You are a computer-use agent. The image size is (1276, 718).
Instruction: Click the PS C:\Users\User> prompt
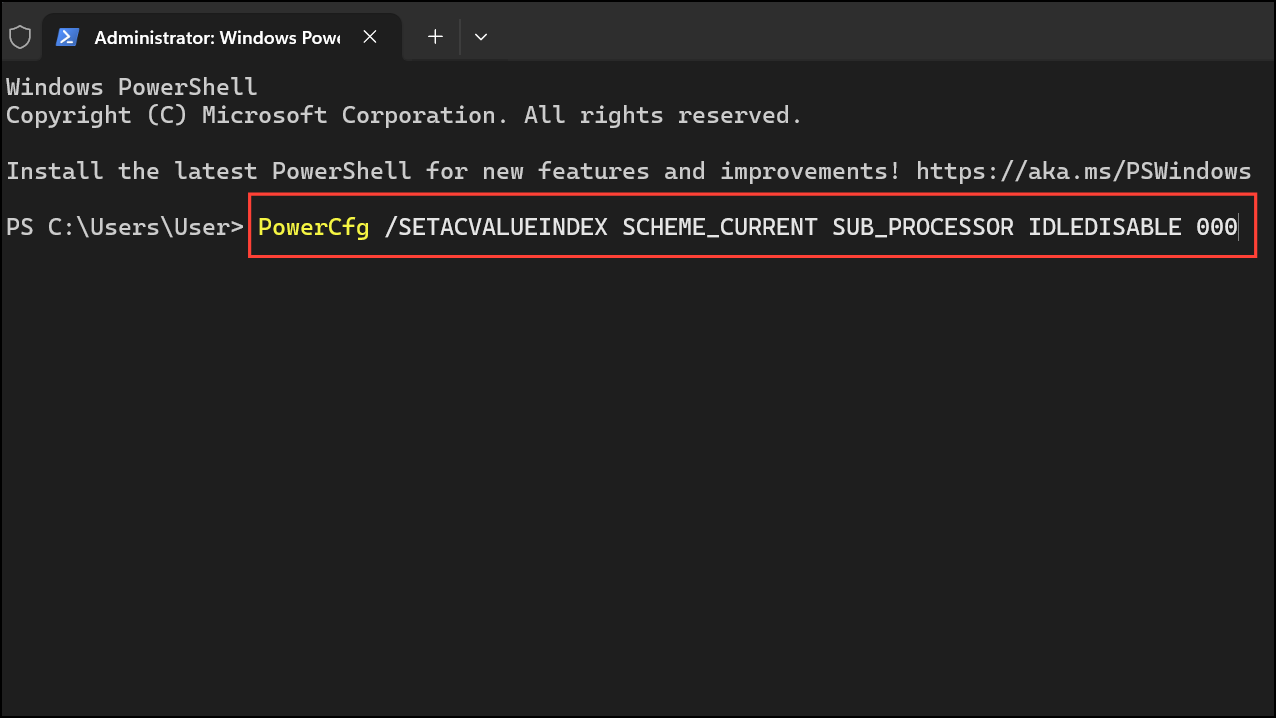[x=125, y=227]
